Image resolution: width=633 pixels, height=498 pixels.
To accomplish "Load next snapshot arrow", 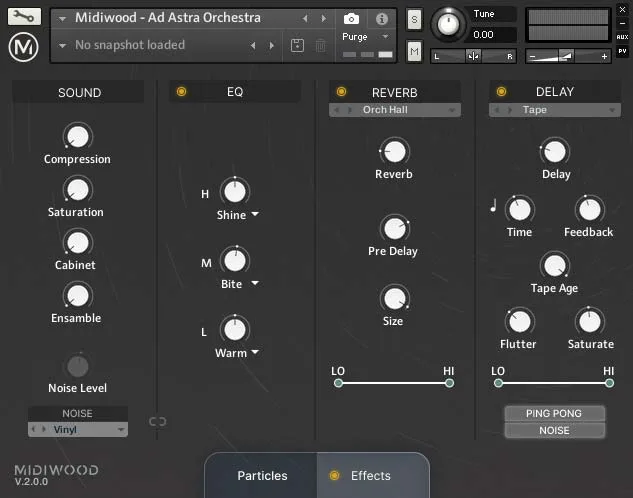I will pyautogui.click(x=272, y=45).
